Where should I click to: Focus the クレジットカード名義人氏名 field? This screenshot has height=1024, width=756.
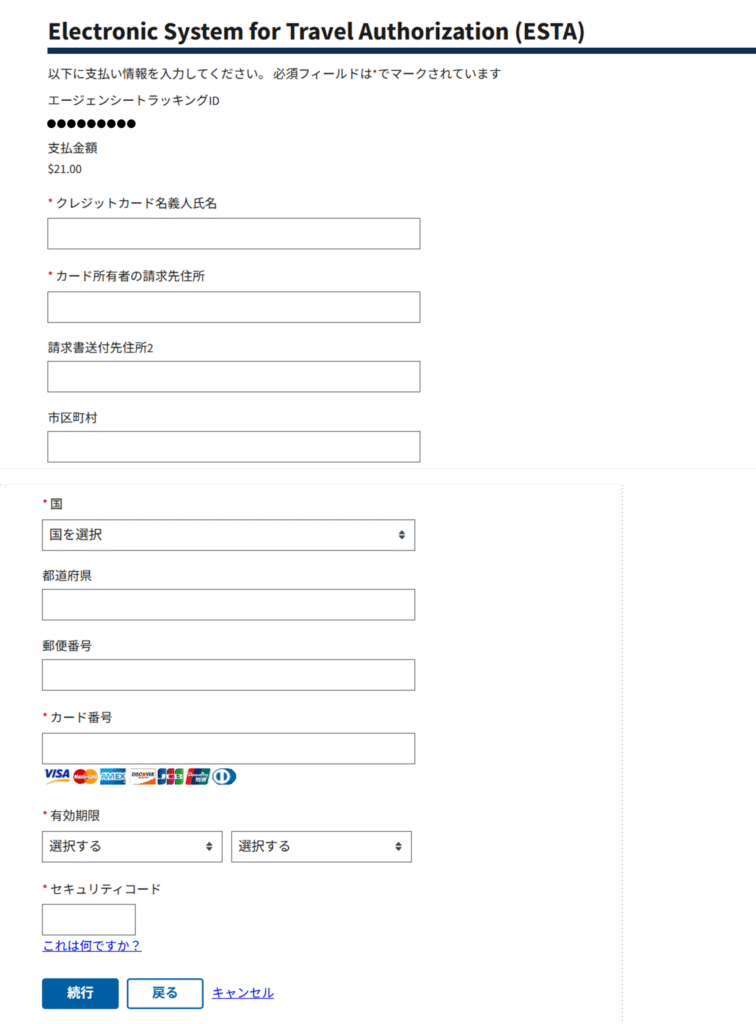point(234,234)
